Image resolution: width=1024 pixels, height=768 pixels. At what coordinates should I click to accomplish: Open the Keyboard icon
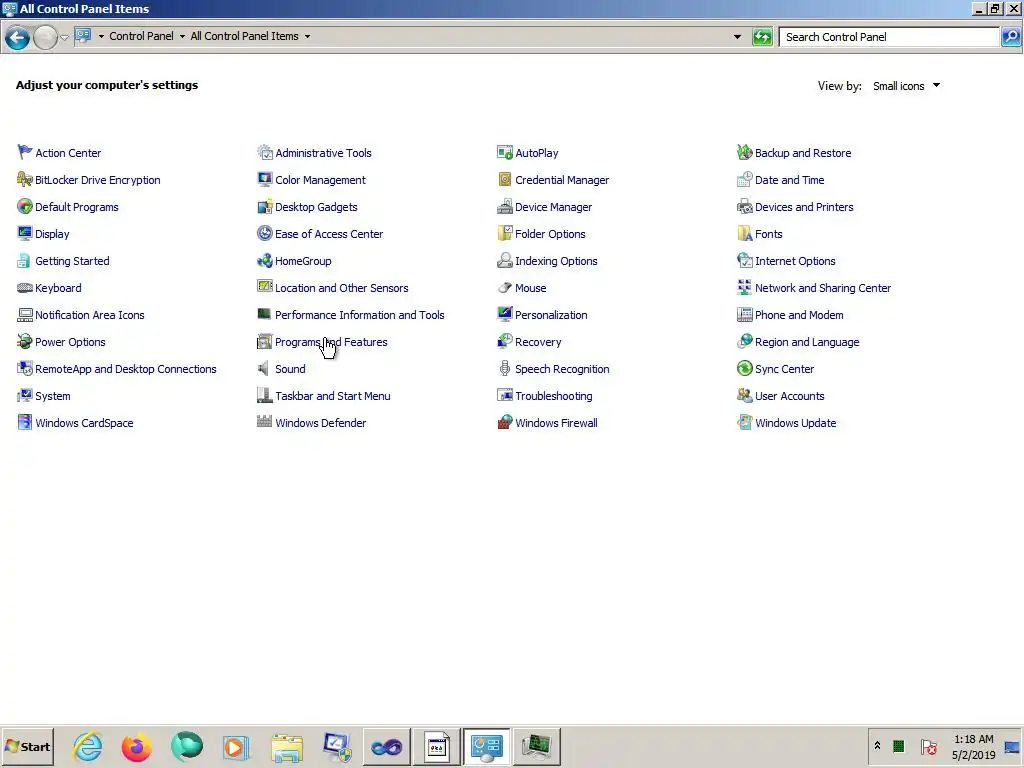(x=25, y=287)
